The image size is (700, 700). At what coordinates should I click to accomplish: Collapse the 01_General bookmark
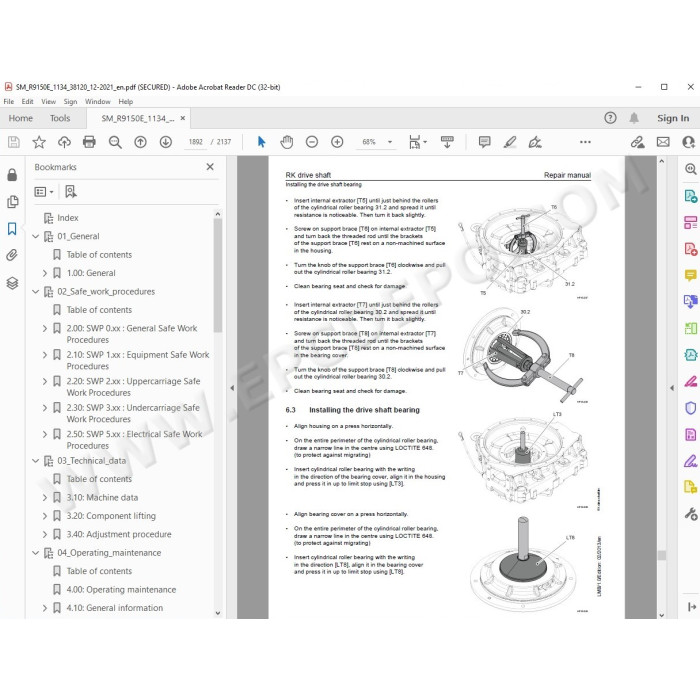(36, 236)
